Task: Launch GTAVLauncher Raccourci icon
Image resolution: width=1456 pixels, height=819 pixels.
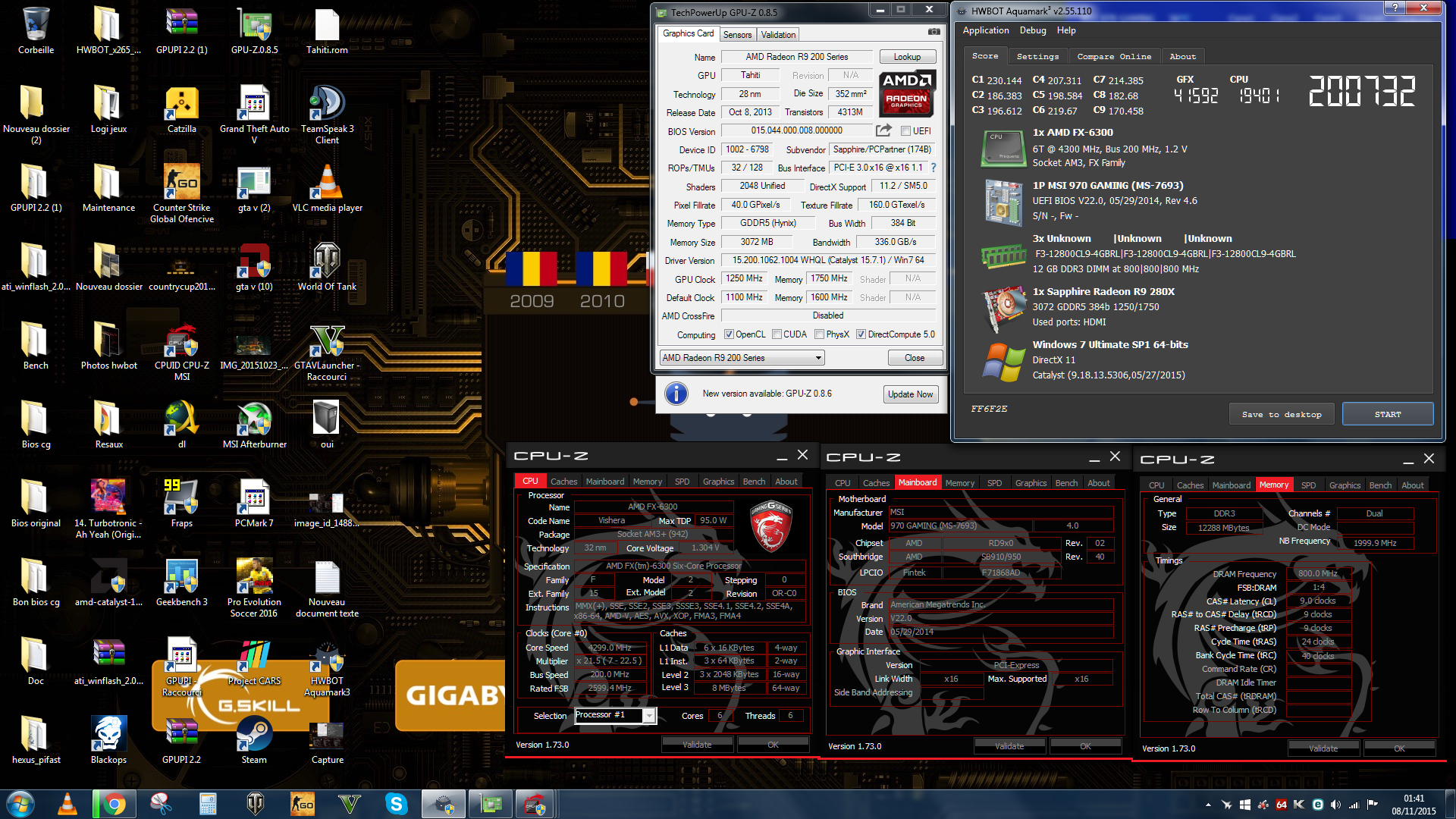Action: coord(327,351)
